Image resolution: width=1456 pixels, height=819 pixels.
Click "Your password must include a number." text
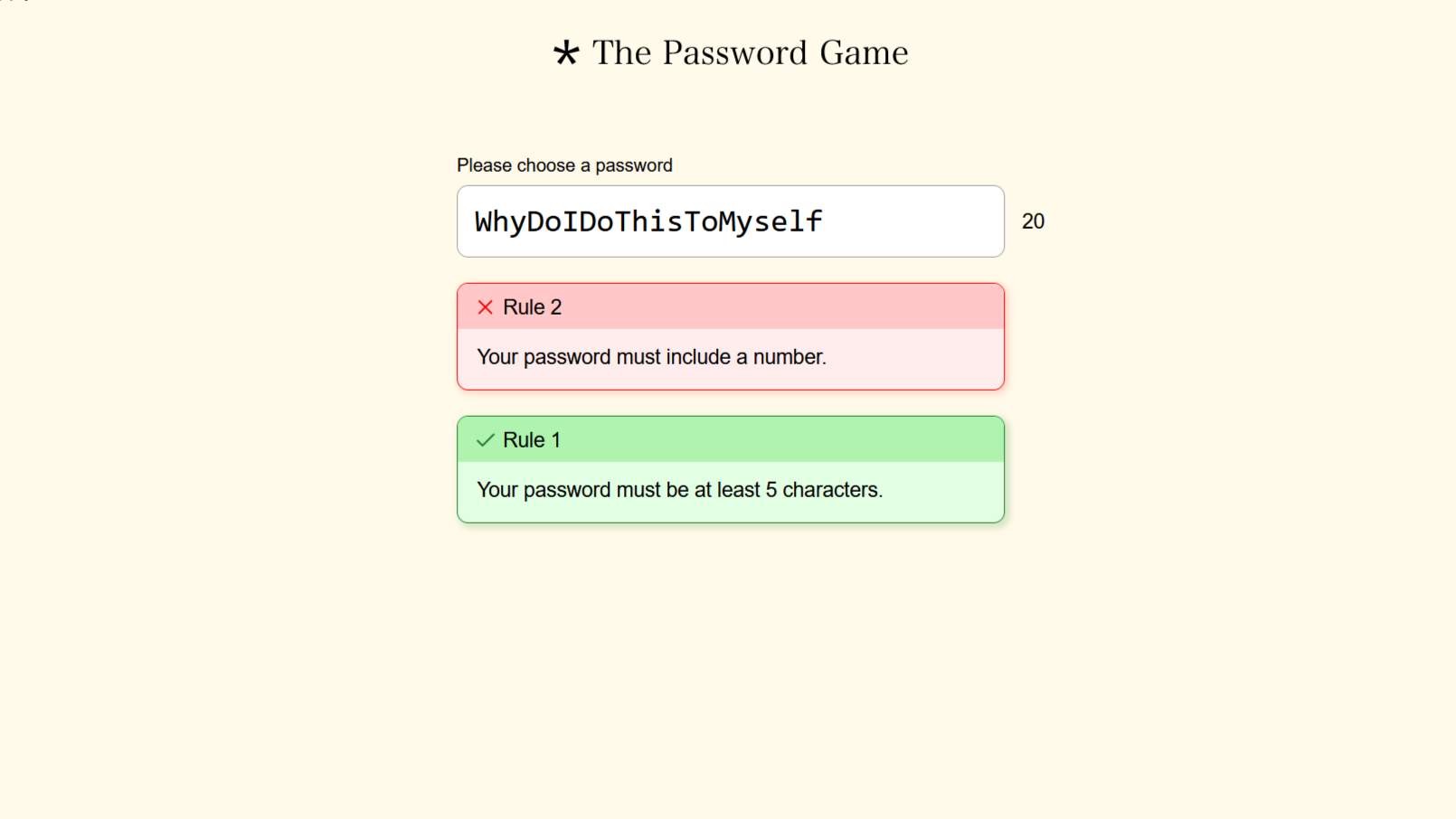pyautogui.click(x=651, y=357)
